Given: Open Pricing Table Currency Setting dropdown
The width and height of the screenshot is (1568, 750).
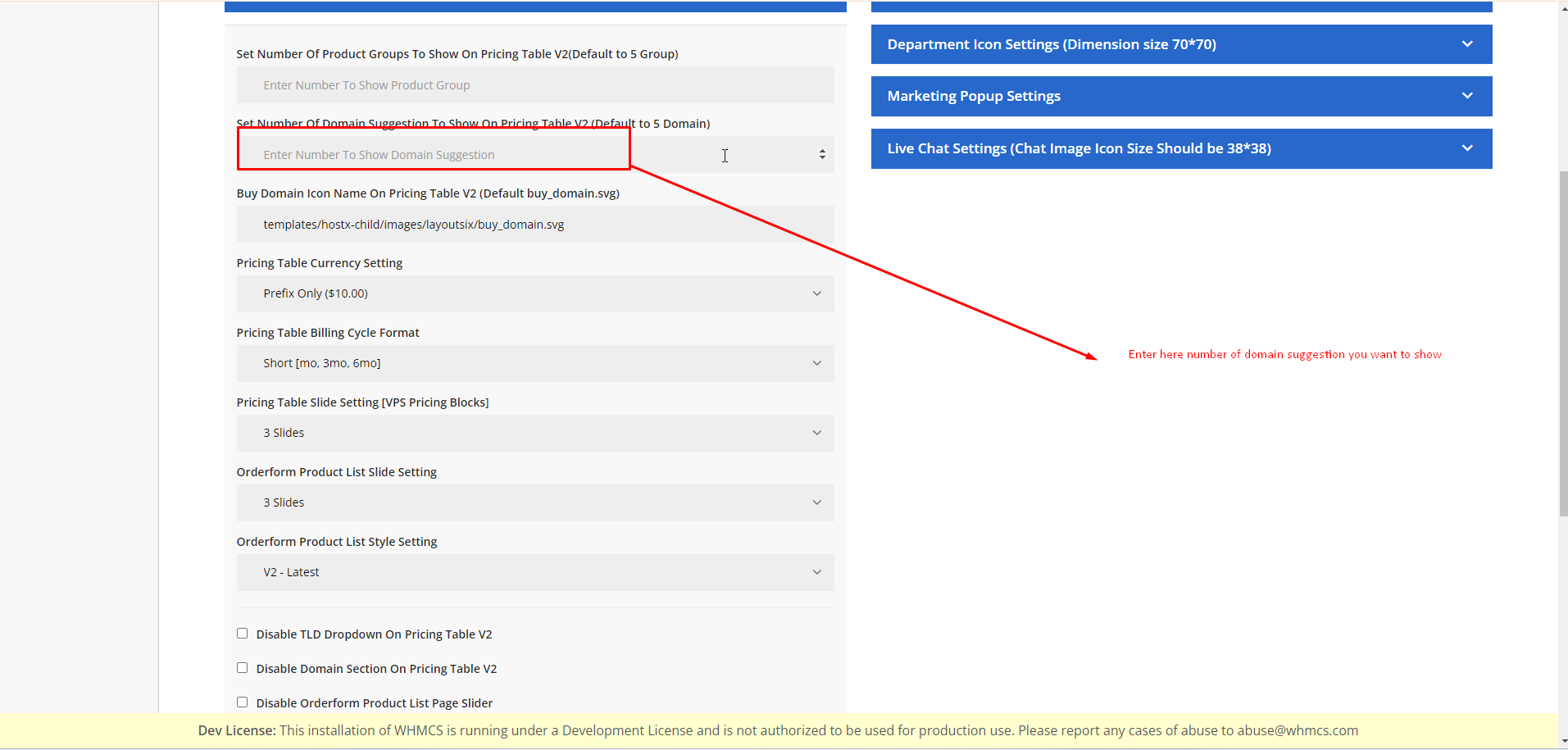Looking at the screenshot, I should [x=534, y=293].
